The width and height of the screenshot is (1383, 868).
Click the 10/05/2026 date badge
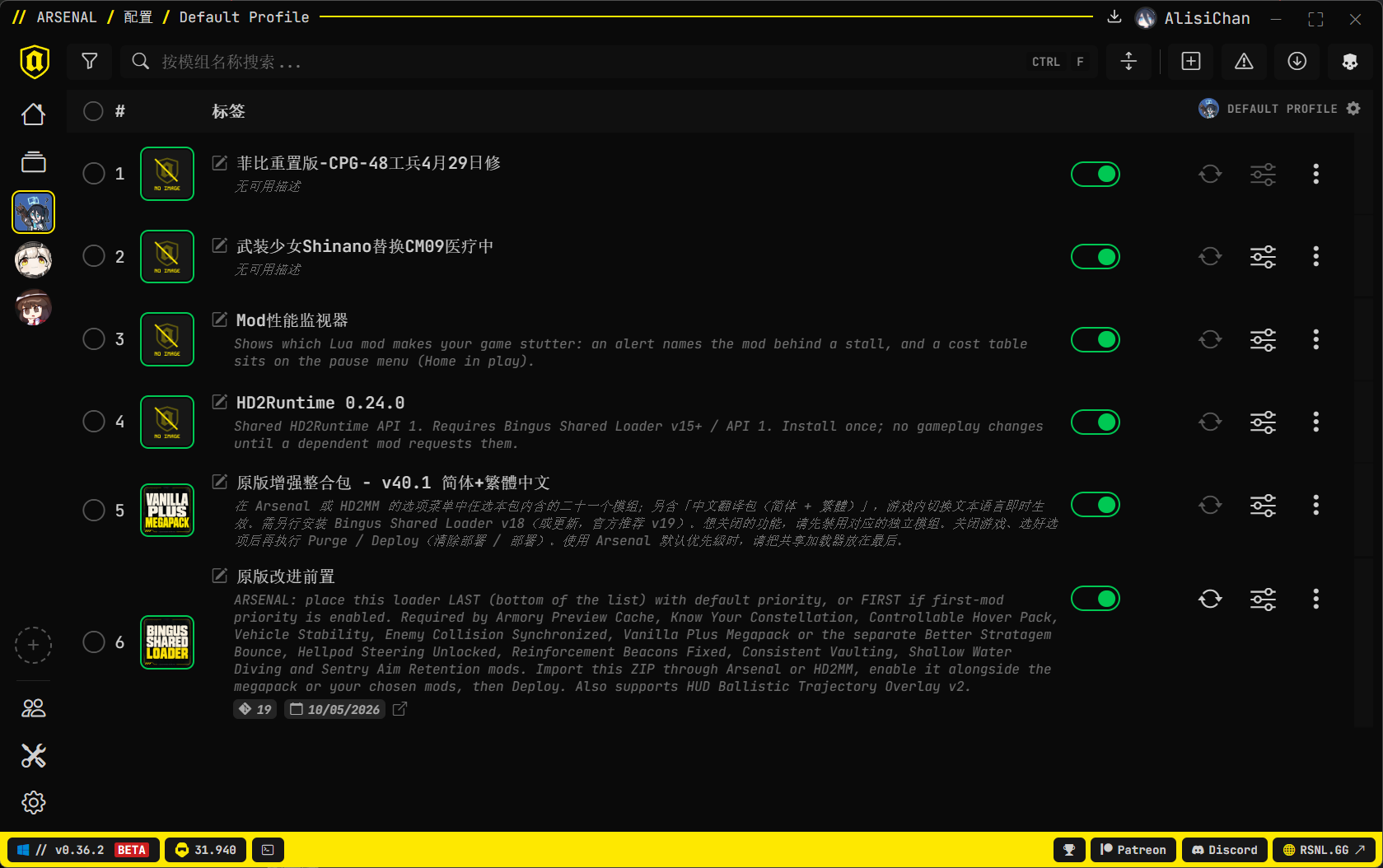tap(334, 709)
